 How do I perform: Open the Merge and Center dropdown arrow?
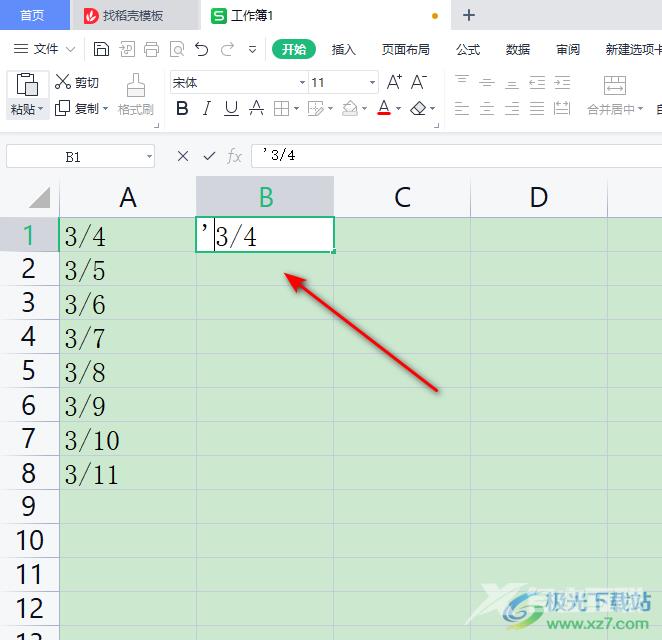640,109
